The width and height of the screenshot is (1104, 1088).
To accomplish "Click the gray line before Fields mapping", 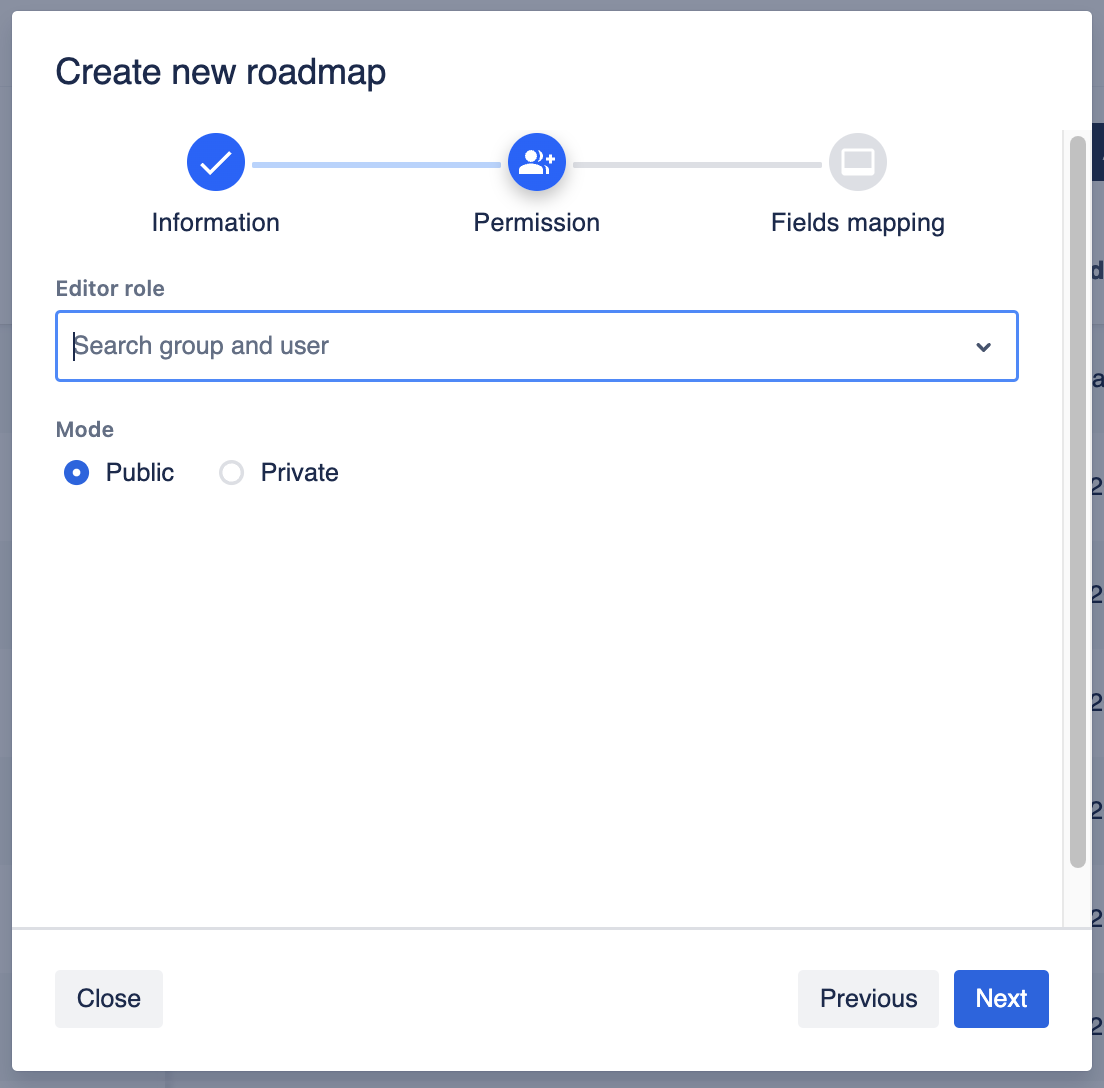I will pyautogui.click(x=697, y=164).
